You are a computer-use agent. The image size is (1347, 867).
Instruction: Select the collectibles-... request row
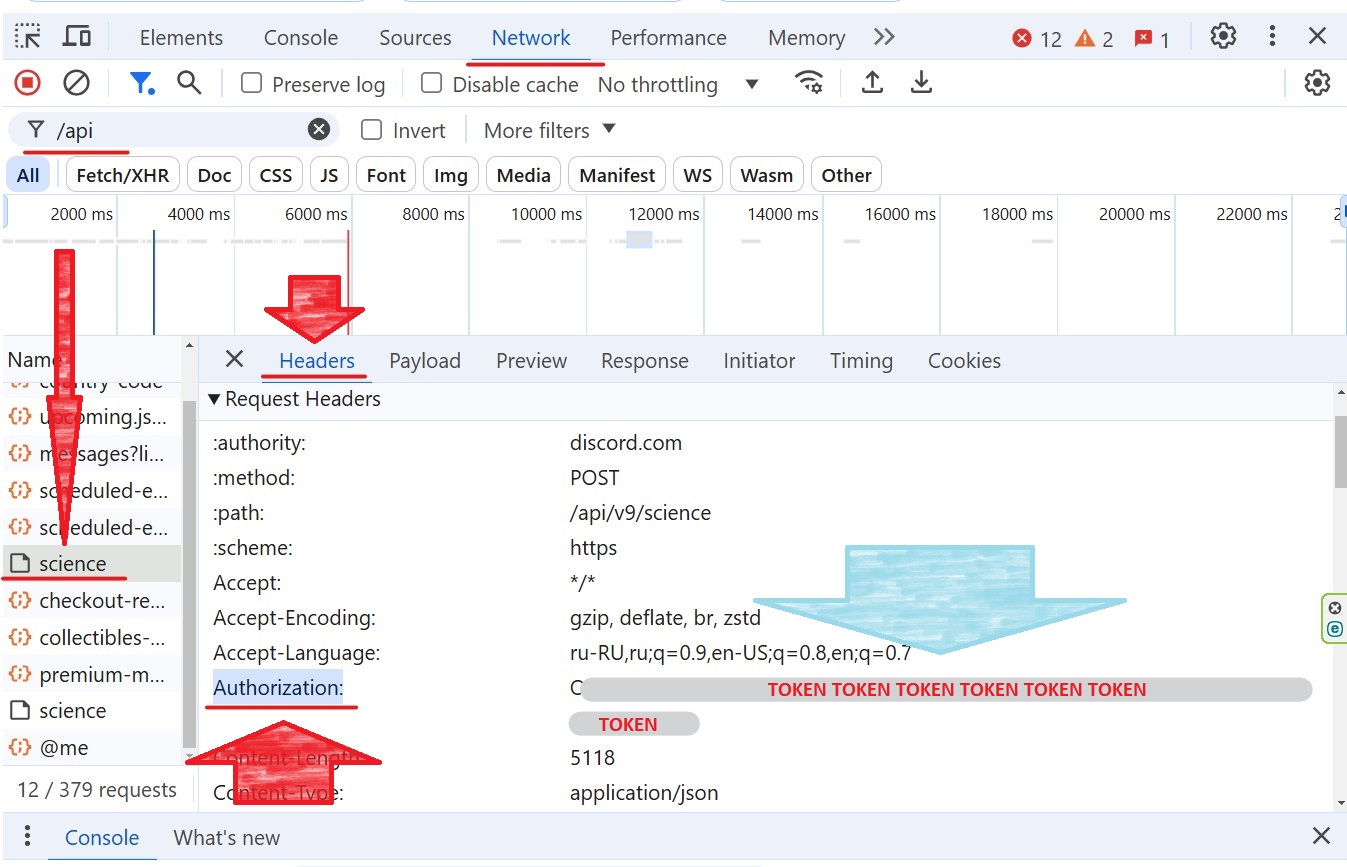(x=92, y=638)
